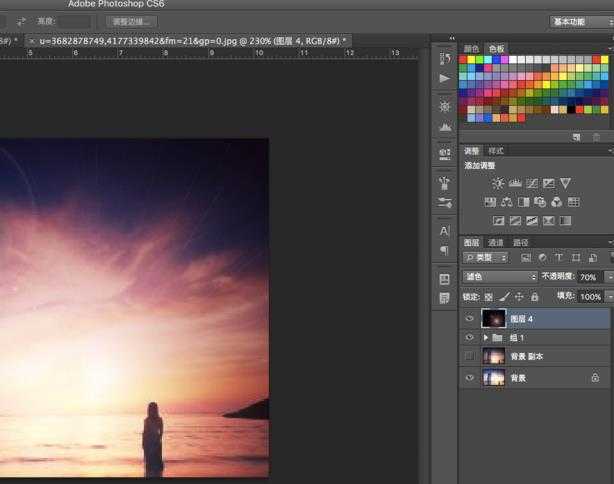Expand the 组 1 layer group
The height and width of the screenshot is (484, 614).
[486, 339]
